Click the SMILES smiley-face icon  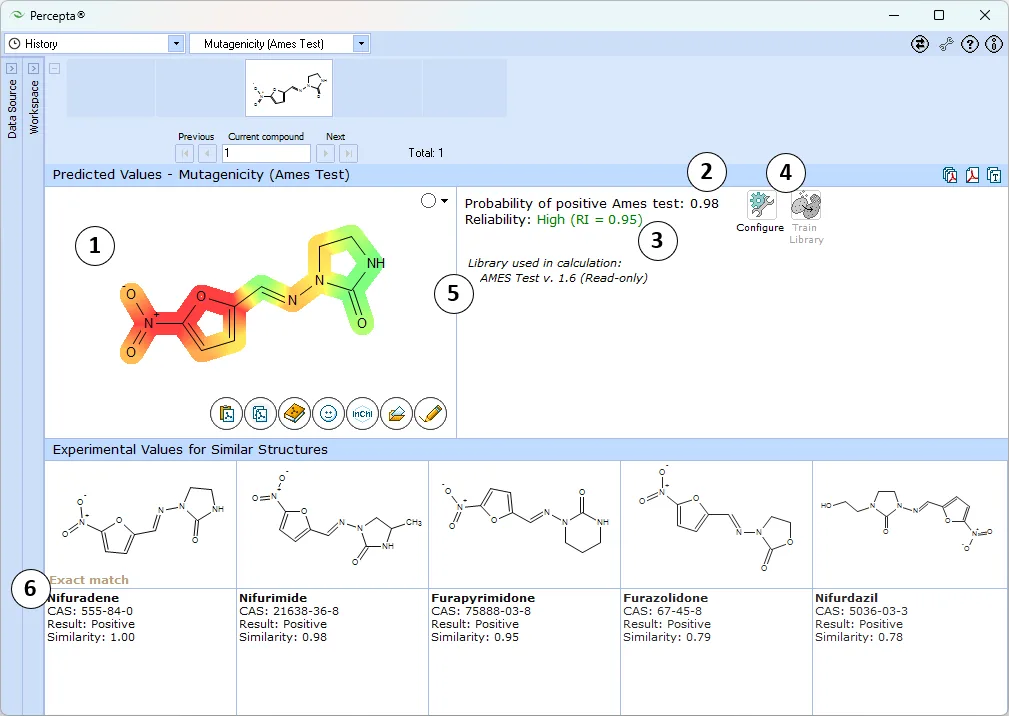[x=328, y=414]
